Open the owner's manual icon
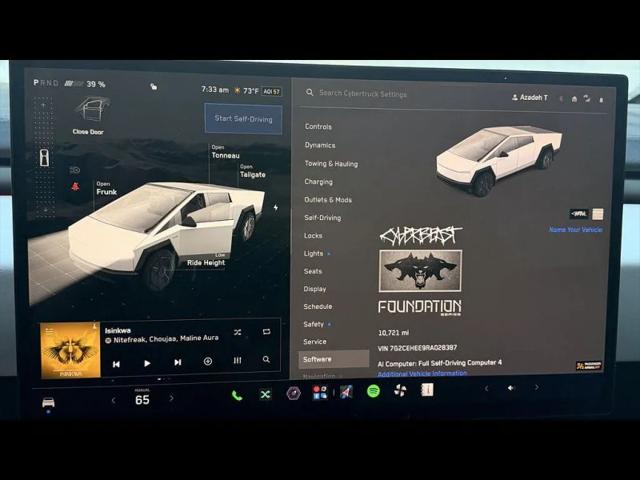 427,390
